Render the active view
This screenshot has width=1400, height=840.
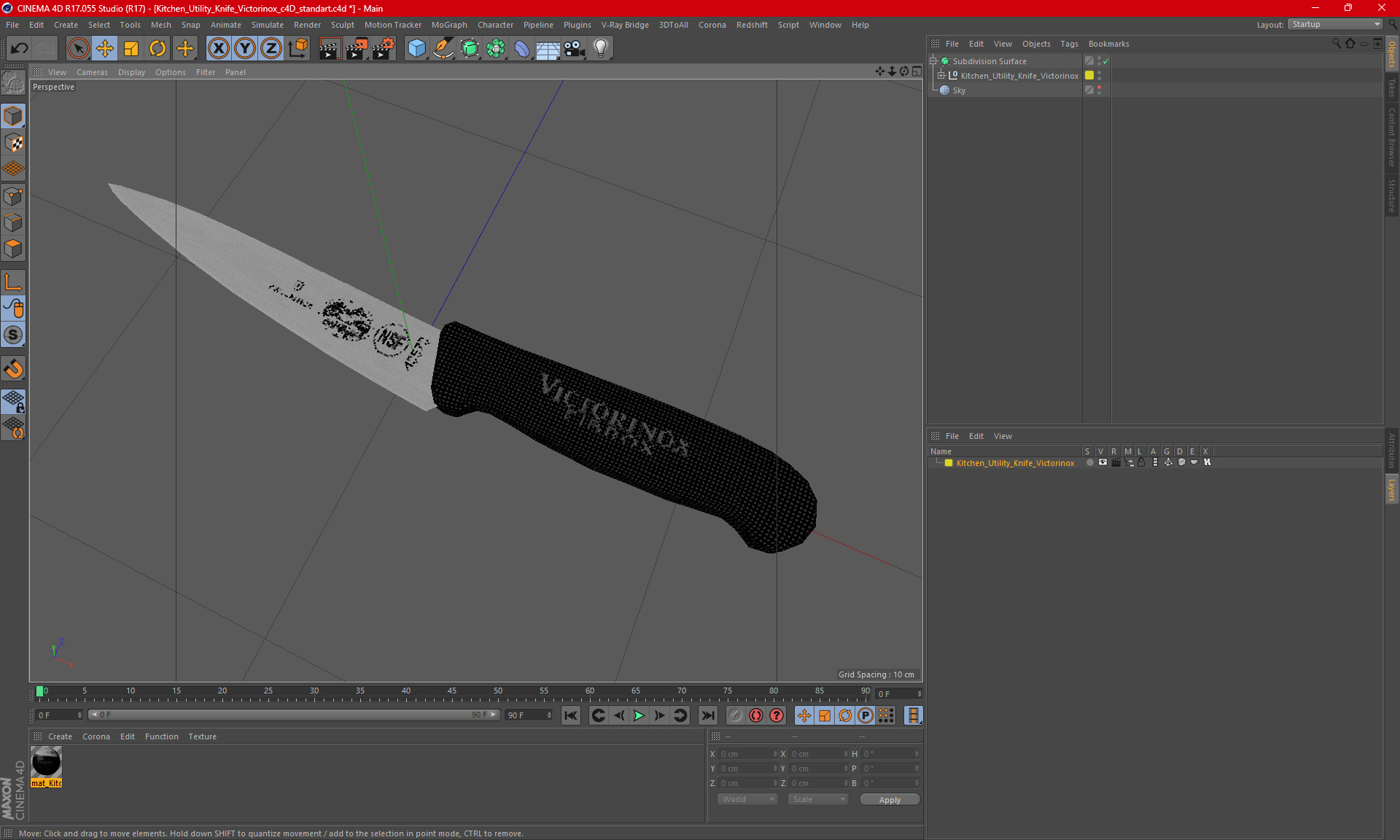click(x=330, y=48)
